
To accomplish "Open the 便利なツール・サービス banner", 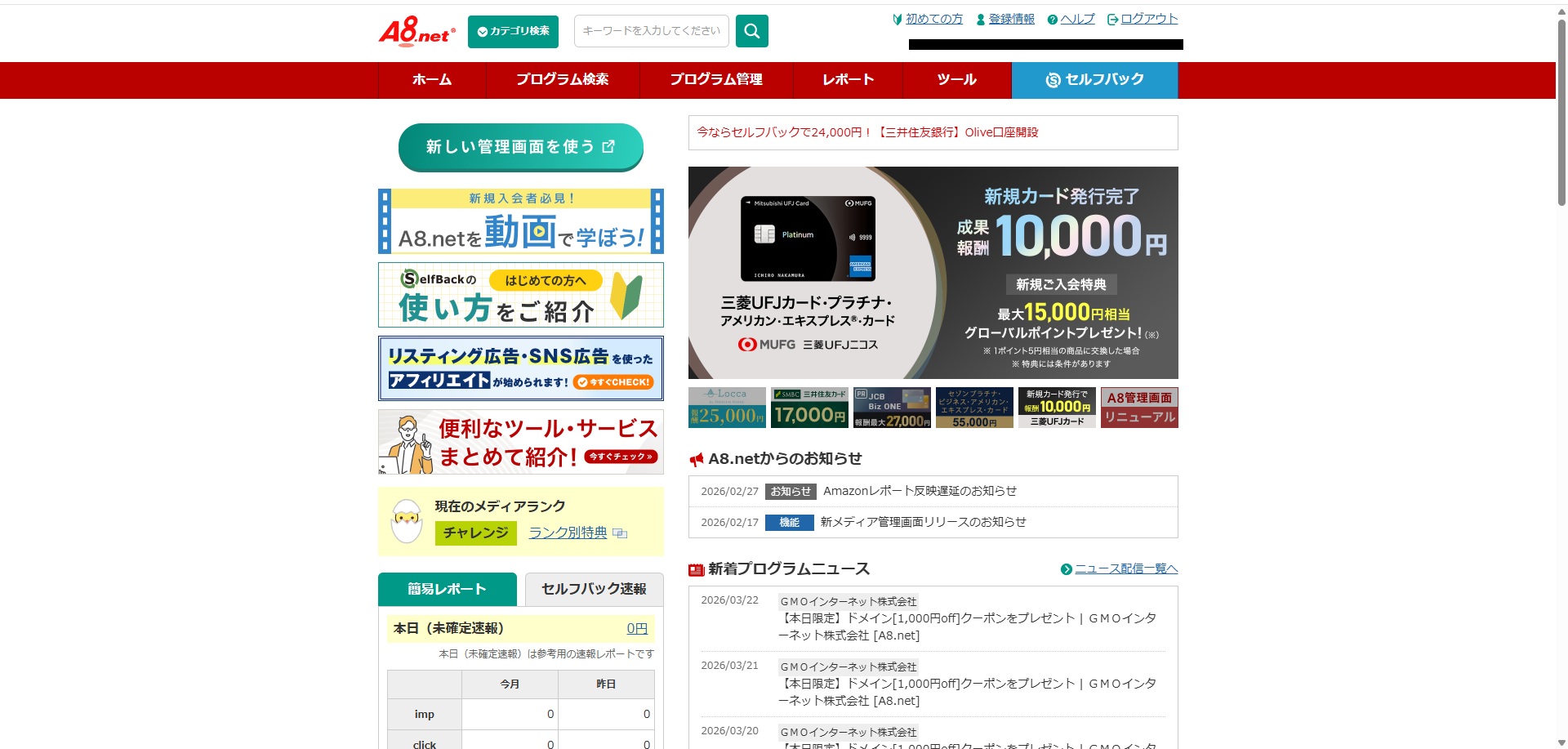I will [x=521, y=442].
